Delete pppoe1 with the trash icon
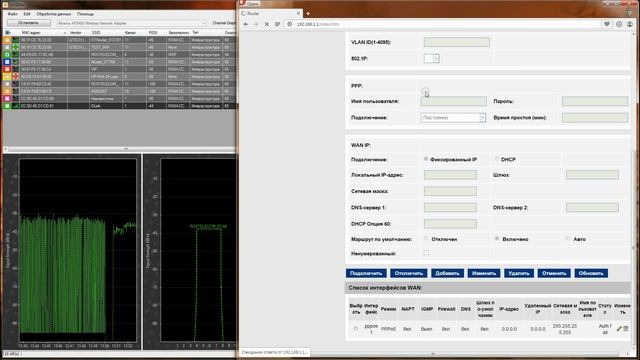This screenshot has width=640, height=360. 626,329
